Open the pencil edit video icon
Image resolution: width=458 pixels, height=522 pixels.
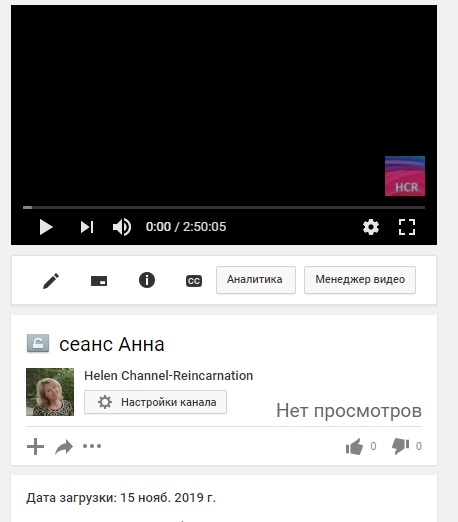51,281
